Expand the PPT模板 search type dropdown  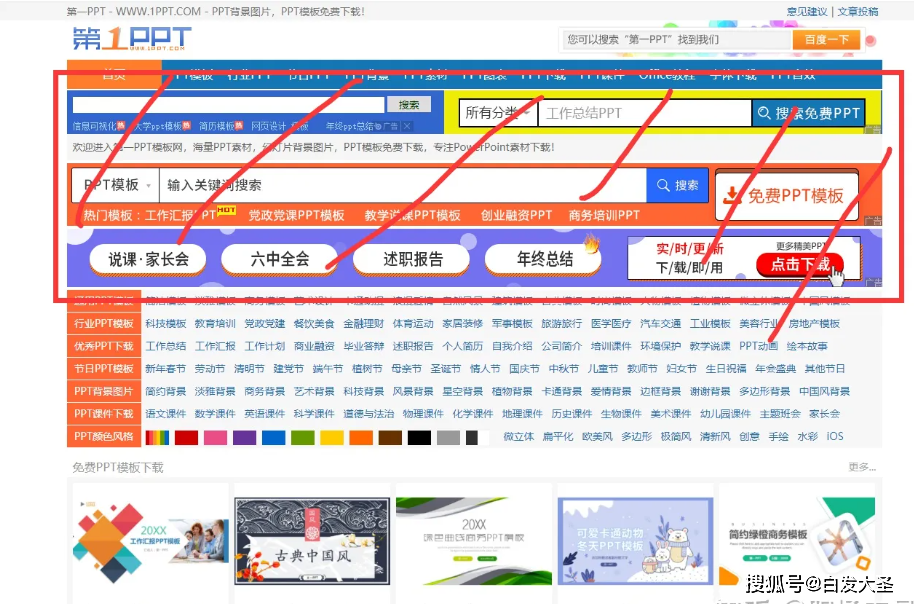(x=117, y=185)
